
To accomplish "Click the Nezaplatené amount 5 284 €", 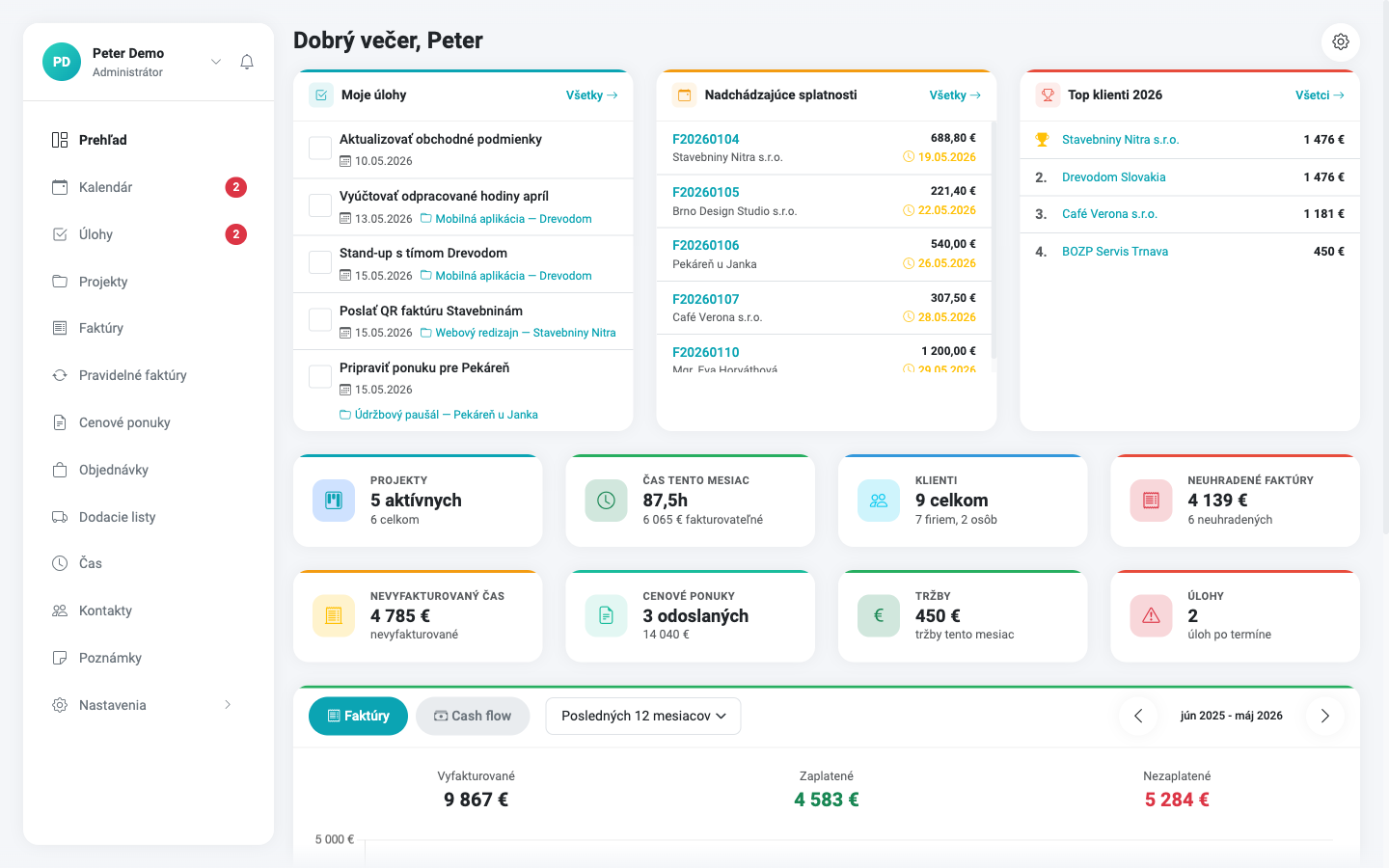I will pyautogui.click(x=1177, y=800).
